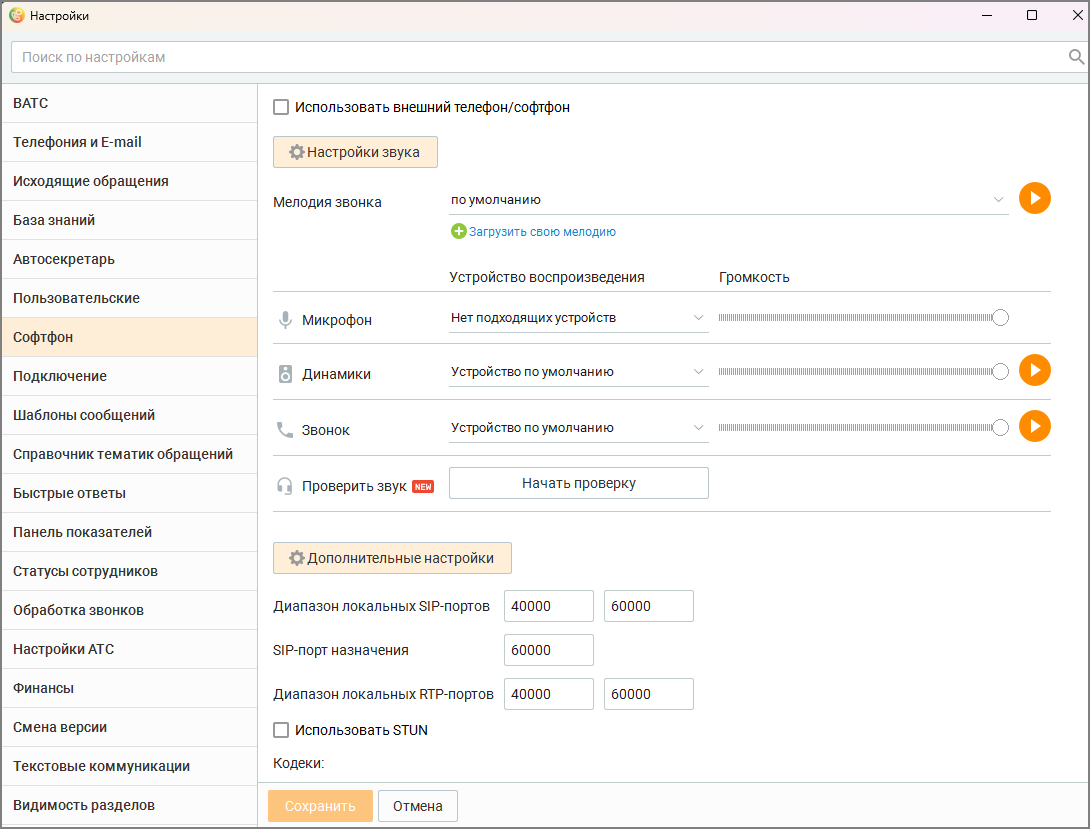Play test sound for Звонок device

pyautogui.click(x=1034, y=426)
